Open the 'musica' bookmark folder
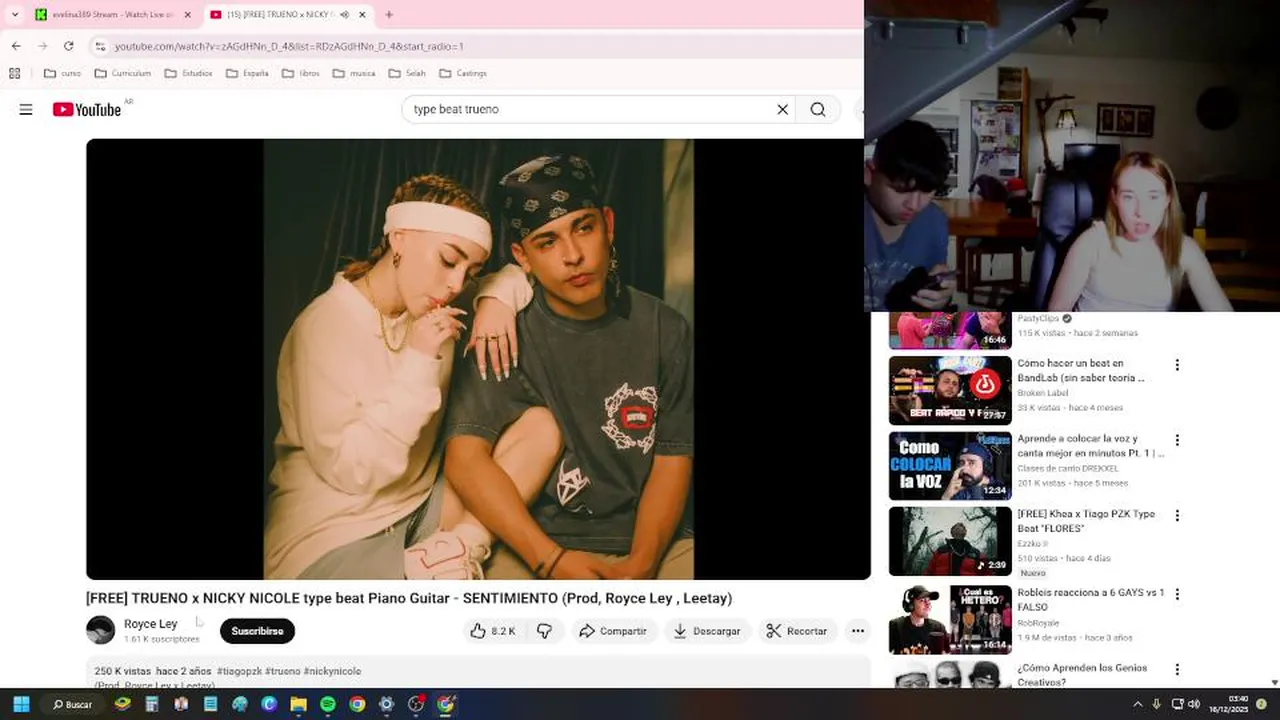The height and width of the screenshot is (720, 1280). [x=354, y=73]
